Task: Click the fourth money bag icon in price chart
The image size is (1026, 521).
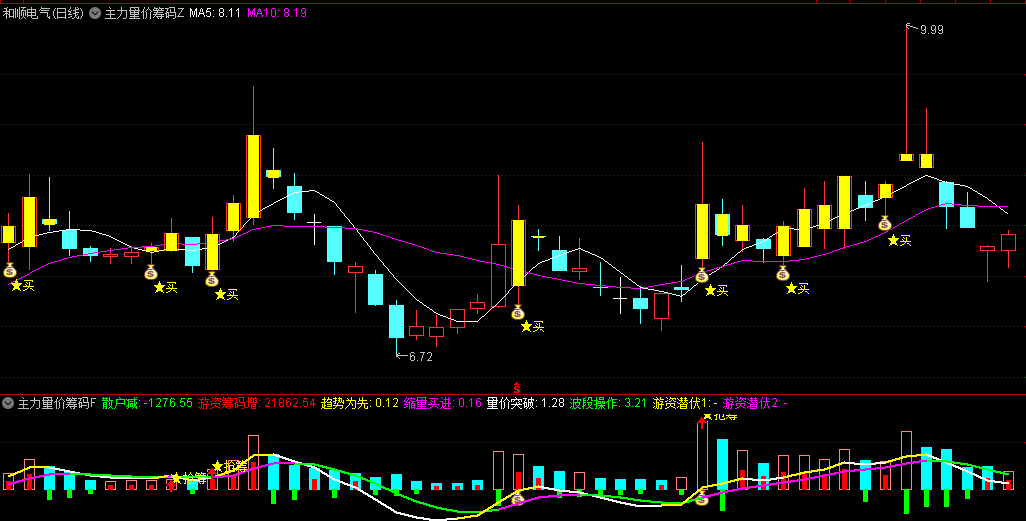Action: point(518,312)
